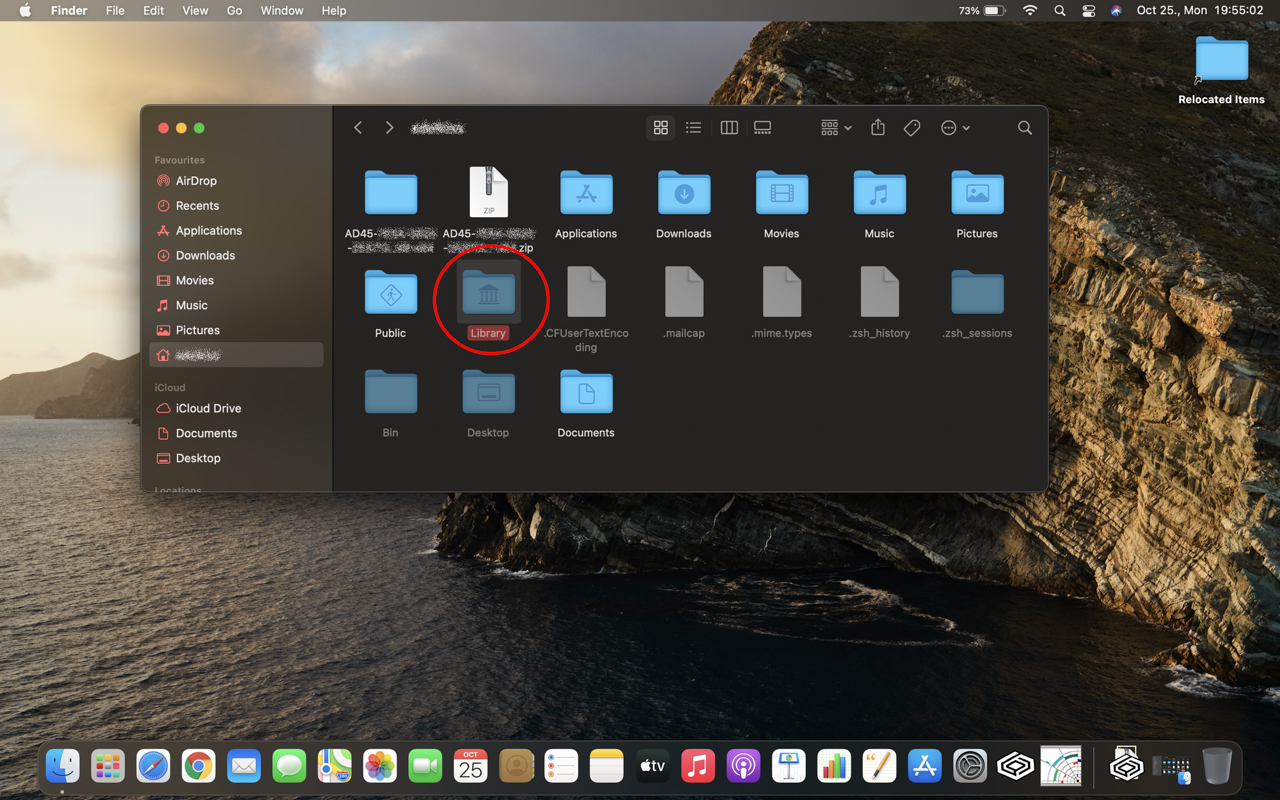This screenshot has height=800, width=1280.
Task: Open Podcasts from the Dock
Action: [743, 767]
